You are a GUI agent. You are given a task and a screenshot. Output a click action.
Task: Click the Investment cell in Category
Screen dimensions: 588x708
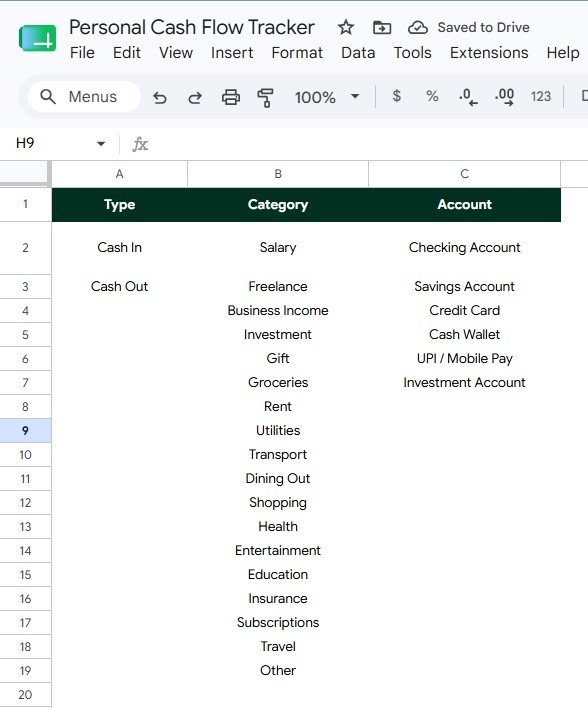tap(278, 334)
